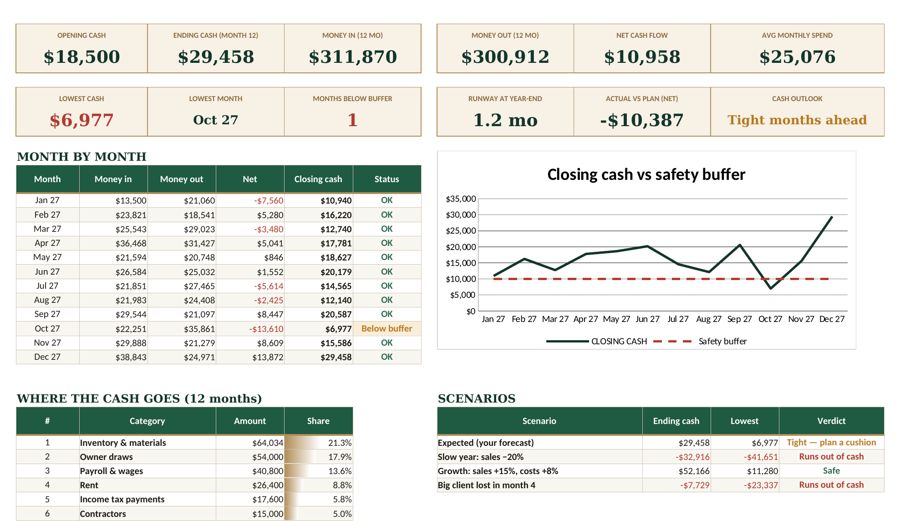Select the Lowest Cash value $6,977
Viewport: 900px width, 521px height.
[x=82, y=120]
